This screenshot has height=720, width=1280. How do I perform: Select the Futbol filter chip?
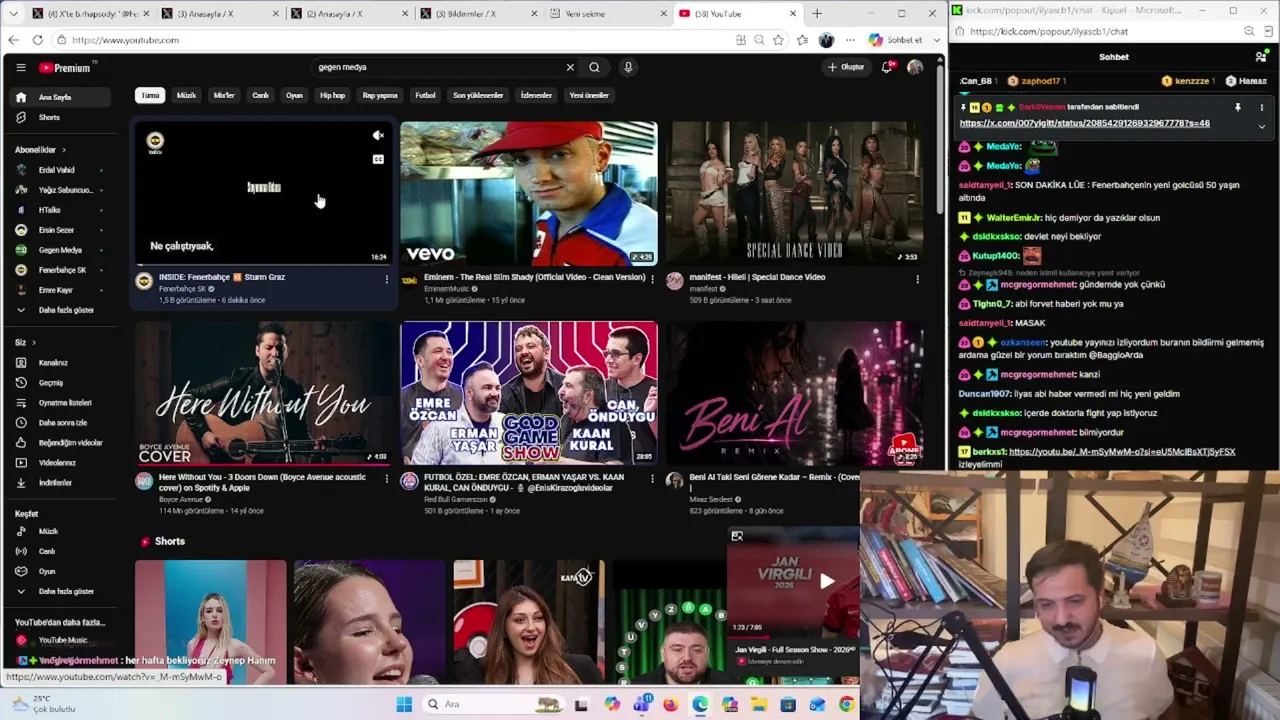pos(425,95)
